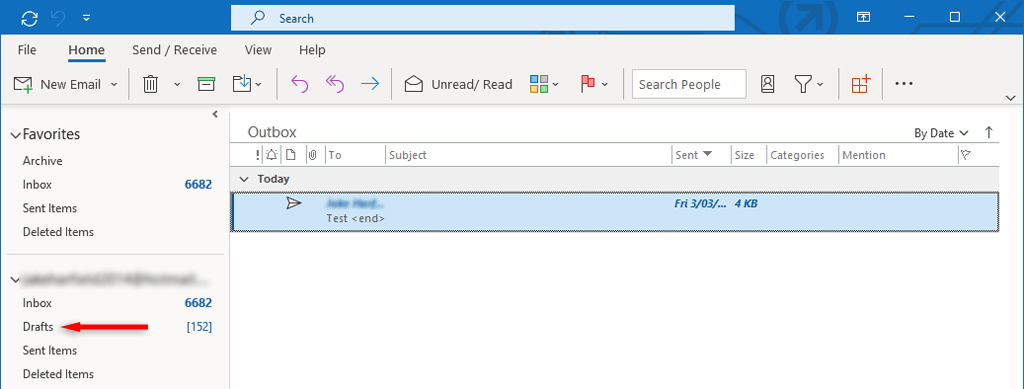Minimize the folder pane with collapse arrow
1024x389 pixels.
[215, 115]
